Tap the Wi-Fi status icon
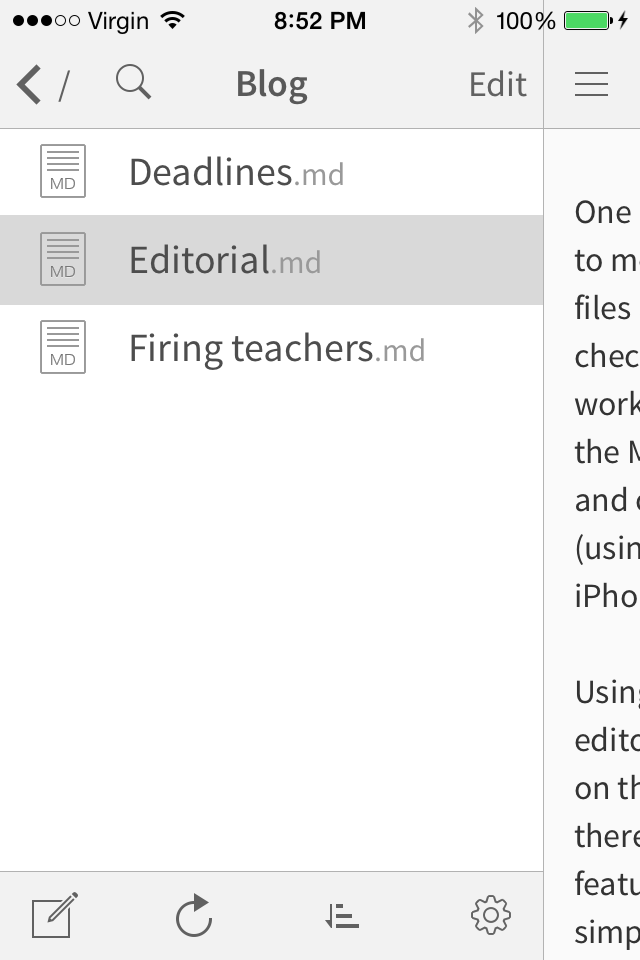Screen dimensions: 640x960 click(x=173, y=20)
